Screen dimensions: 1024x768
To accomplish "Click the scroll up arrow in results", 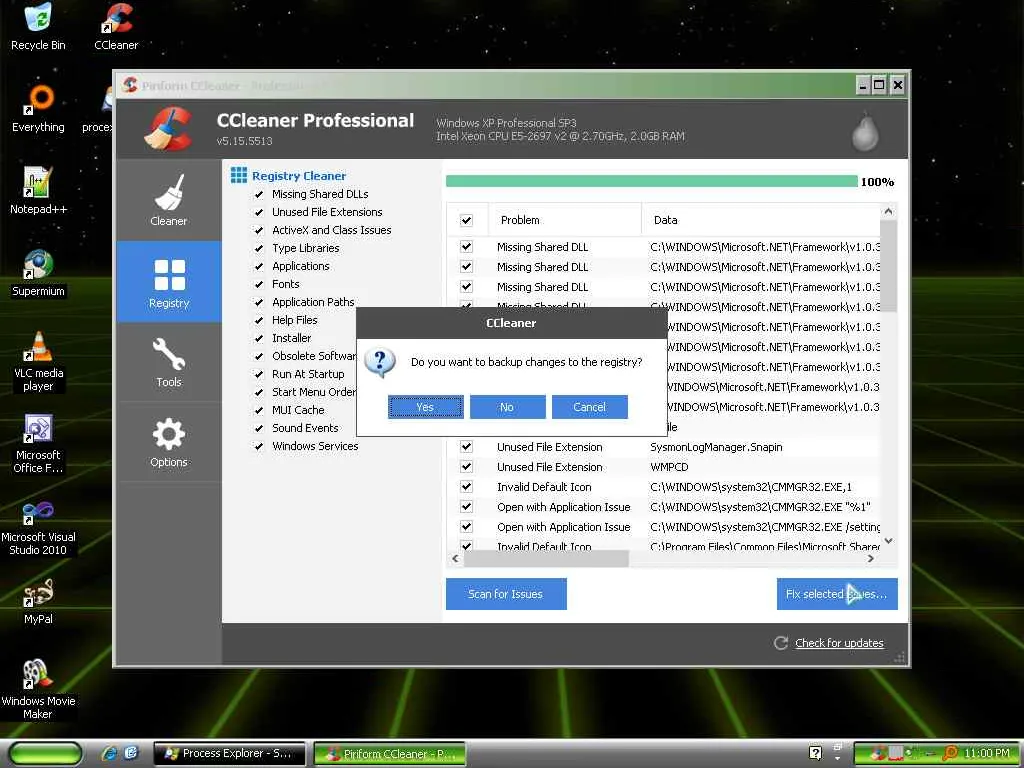I will pyautogui.click(x=888, y=211).
